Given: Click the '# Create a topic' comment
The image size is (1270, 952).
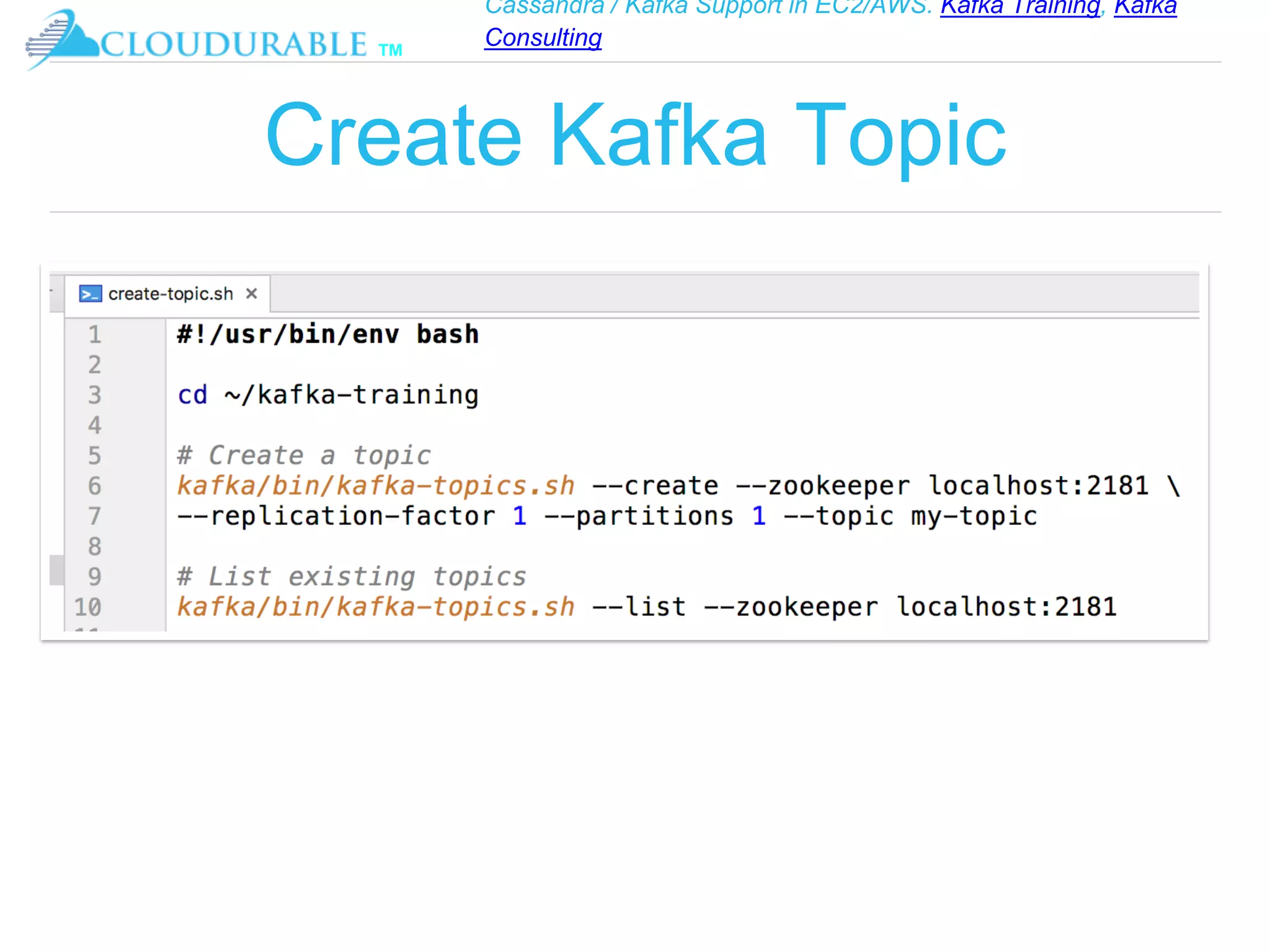Looking at the screenshot, I should (304, 456).
